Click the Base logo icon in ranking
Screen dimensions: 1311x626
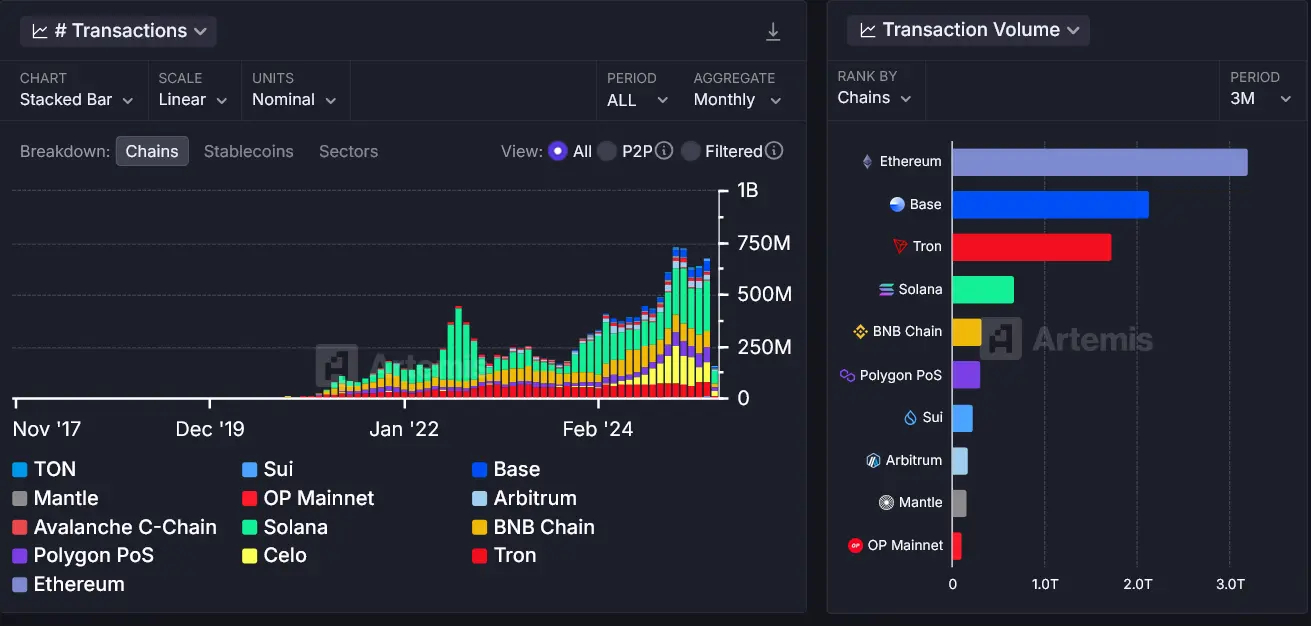coord(897,204)
